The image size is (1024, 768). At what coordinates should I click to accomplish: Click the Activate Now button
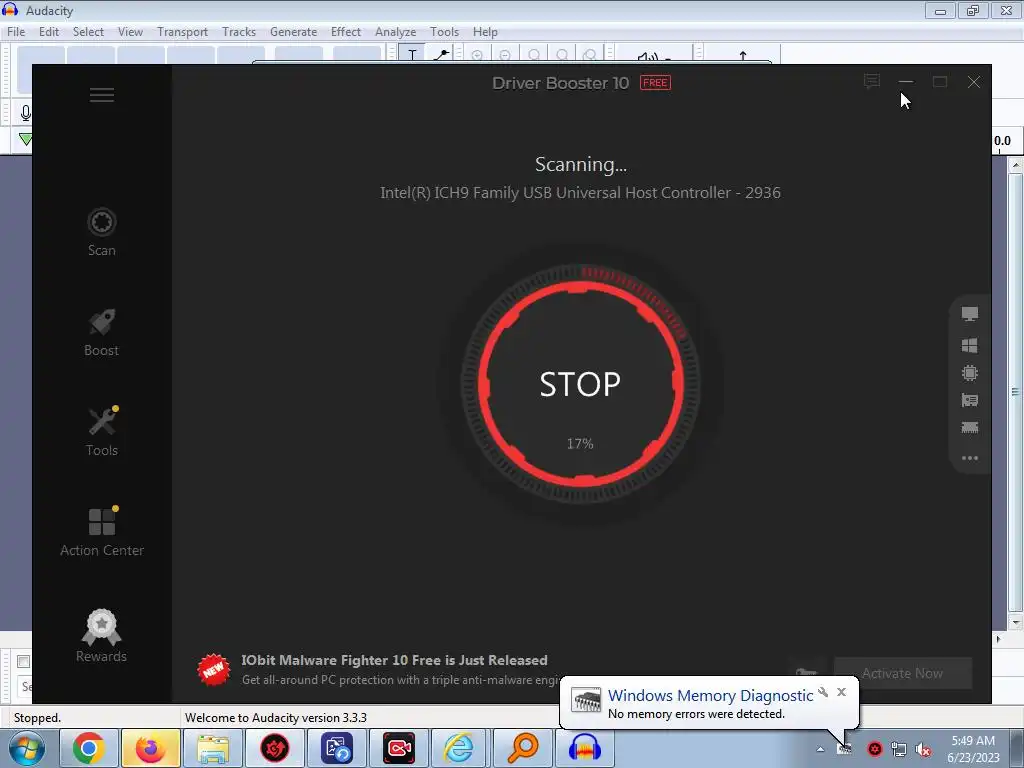coord(903,673)
